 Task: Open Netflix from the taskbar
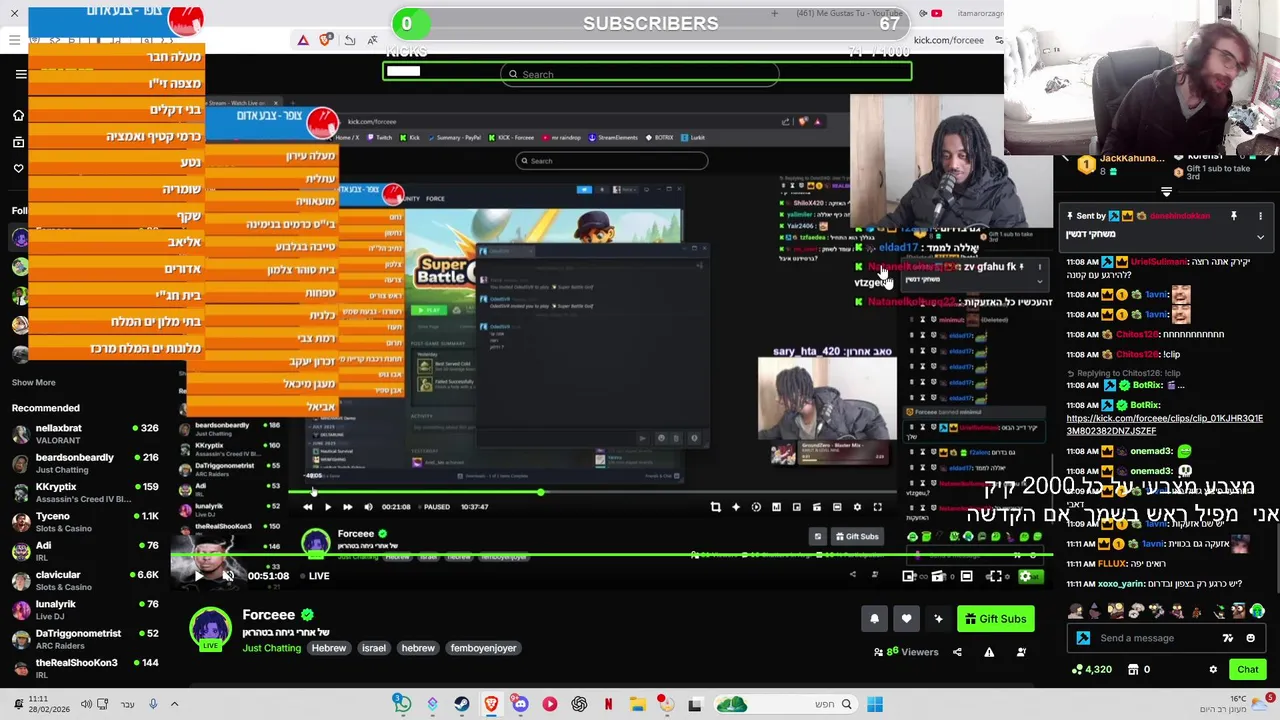coord(608,705)
